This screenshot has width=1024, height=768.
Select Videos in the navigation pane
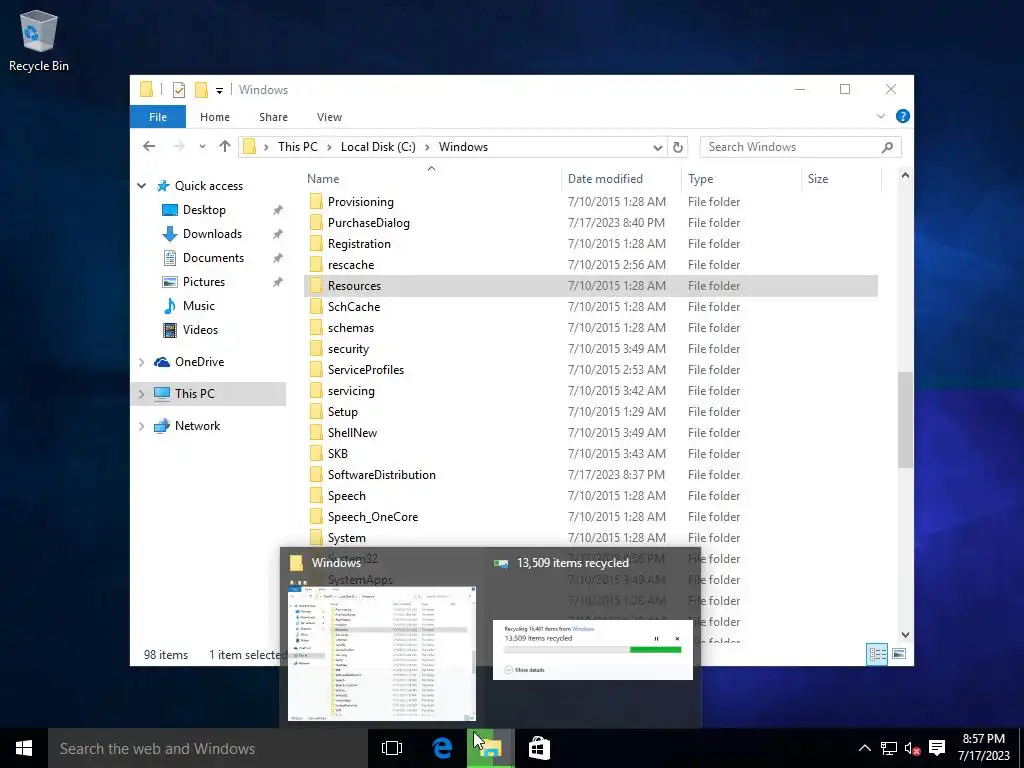(x=200, y=330)
